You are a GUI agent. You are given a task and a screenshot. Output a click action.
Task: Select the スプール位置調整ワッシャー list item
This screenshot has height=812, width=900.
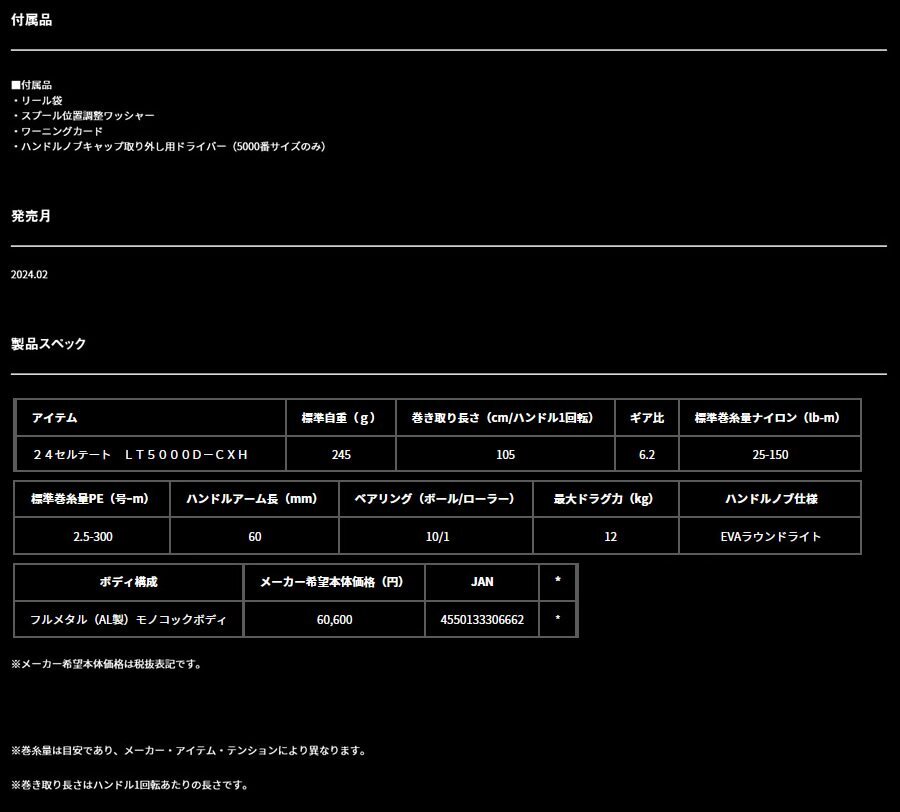(x=84, y=115)
